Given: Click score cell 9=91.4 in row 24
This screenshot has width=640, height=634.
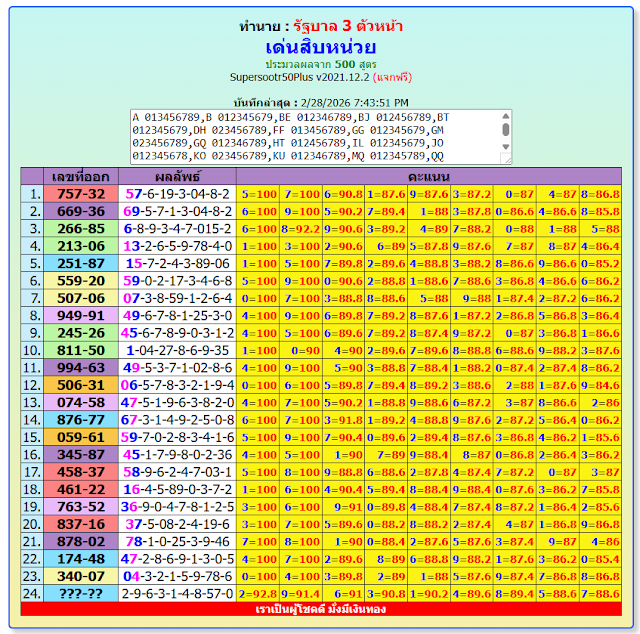Looking at the screenshot, I should coord(301,594).
